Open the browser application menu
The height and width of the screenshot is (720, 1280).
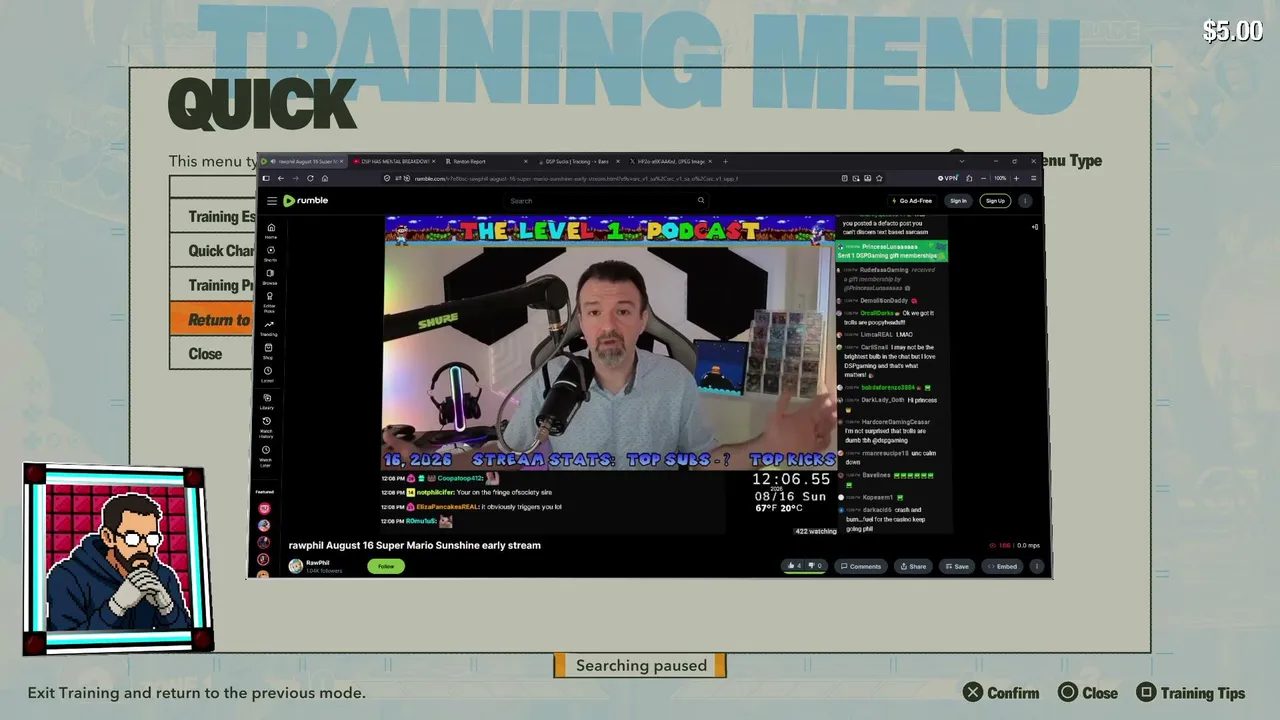pyautogui.click(x=1033, y=178)
